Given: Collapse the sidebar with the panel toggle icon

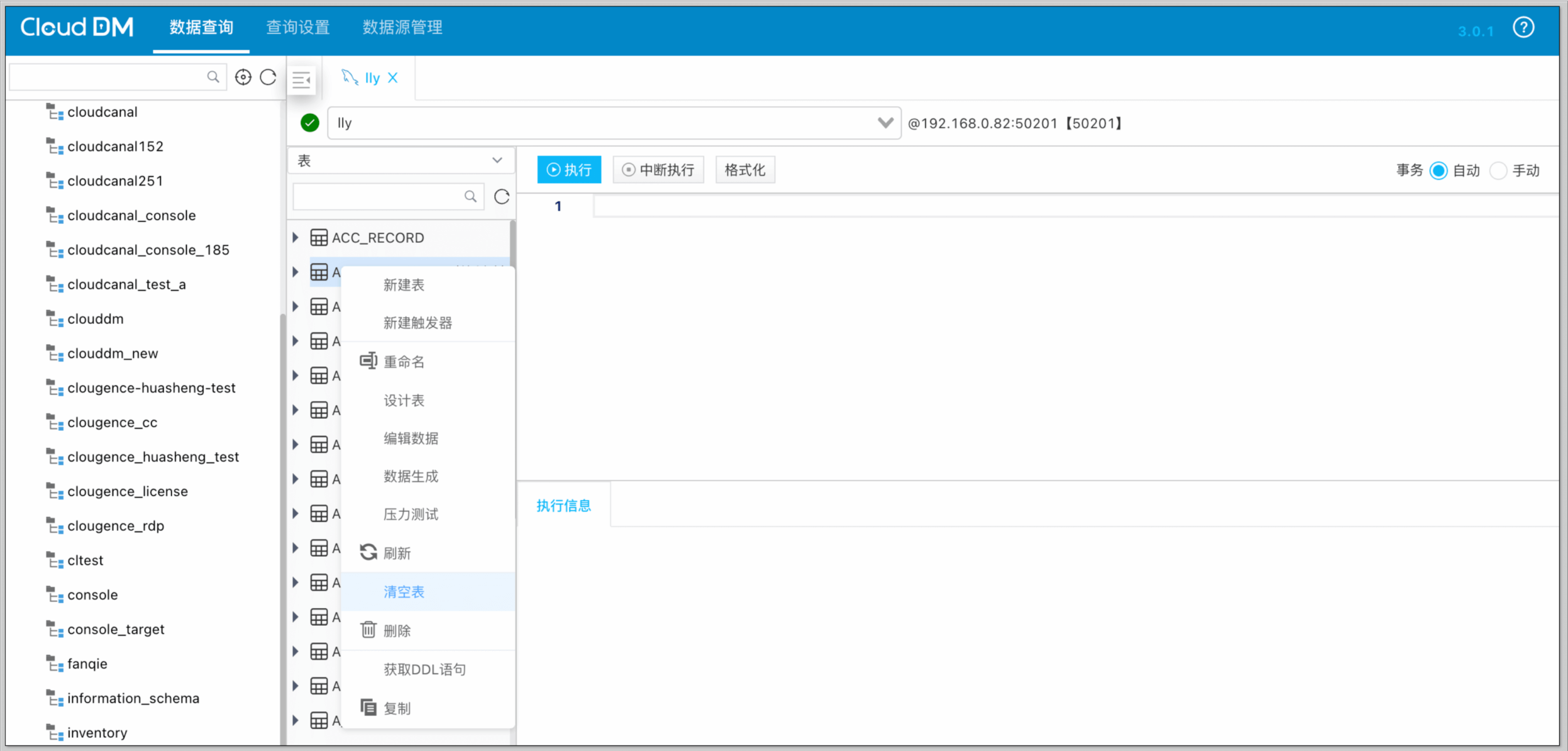Looking at the screenshot, I should (302, 79).
